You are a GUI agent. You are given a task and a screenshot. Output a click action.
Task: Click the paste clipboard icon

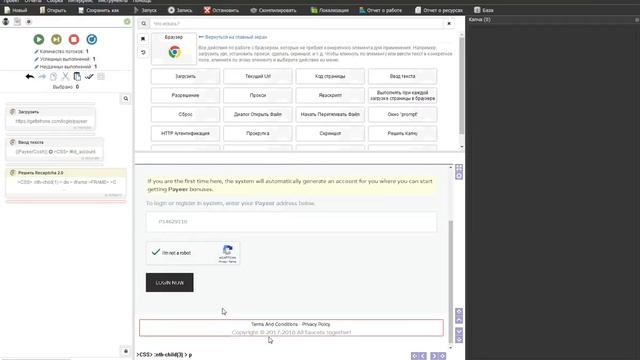(x=77, y=76)
